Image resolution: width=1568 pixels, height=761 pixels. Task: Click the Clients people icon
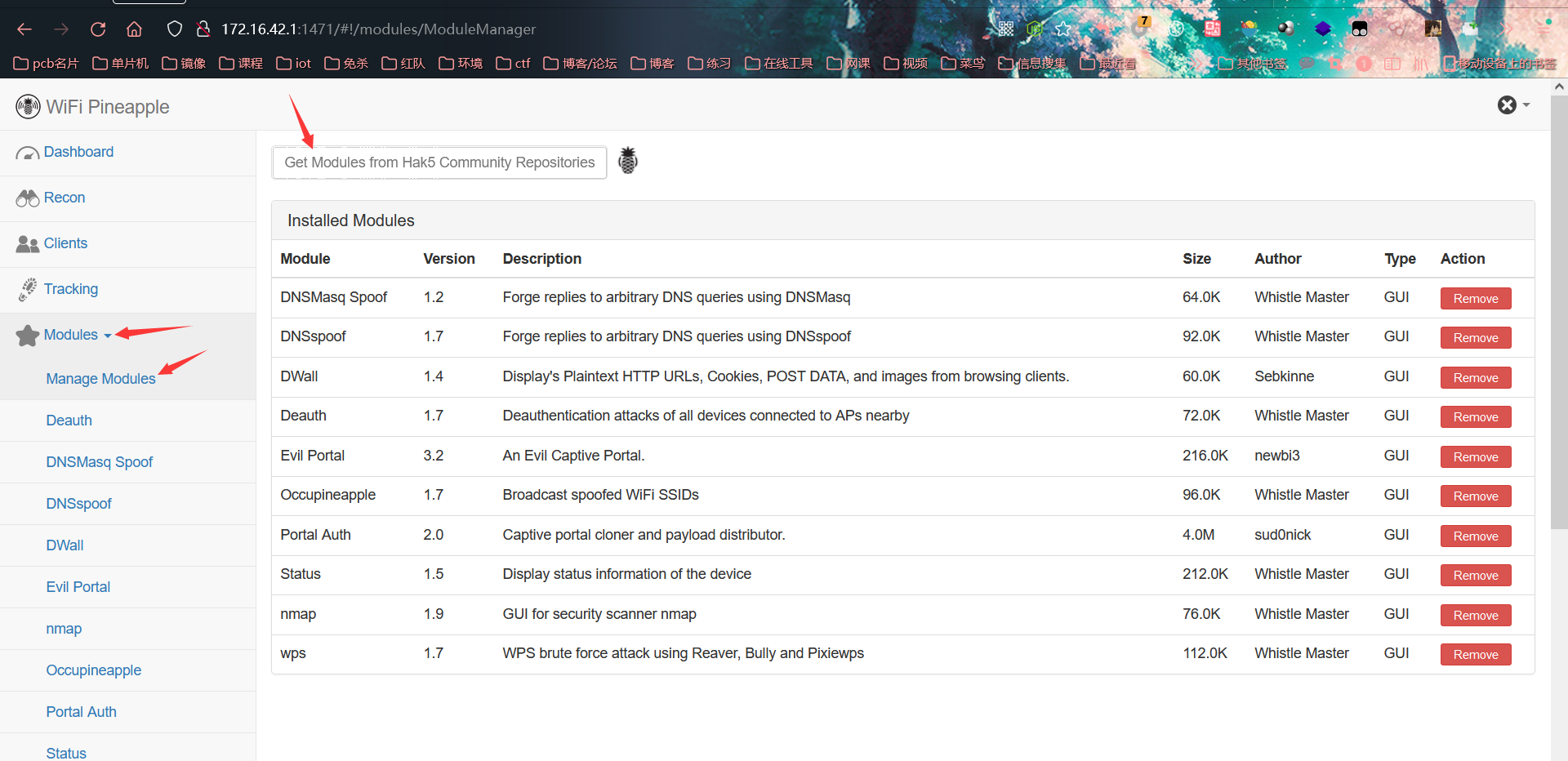coord(27,244)
